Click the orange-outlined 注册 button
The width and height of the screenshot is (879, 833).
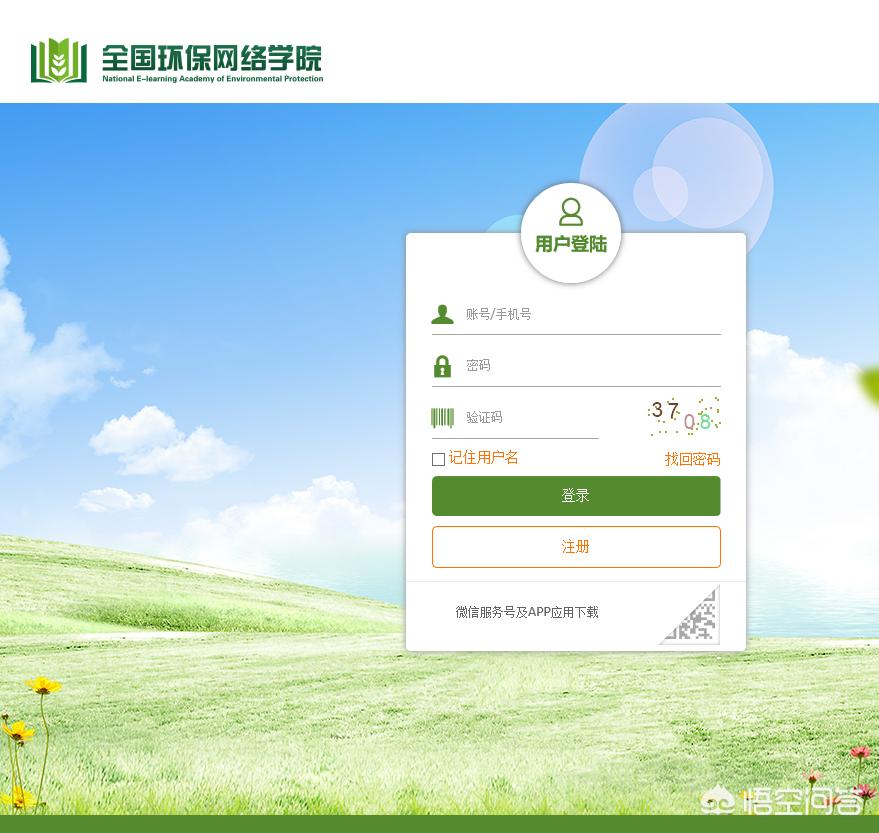tap(576, 547)
